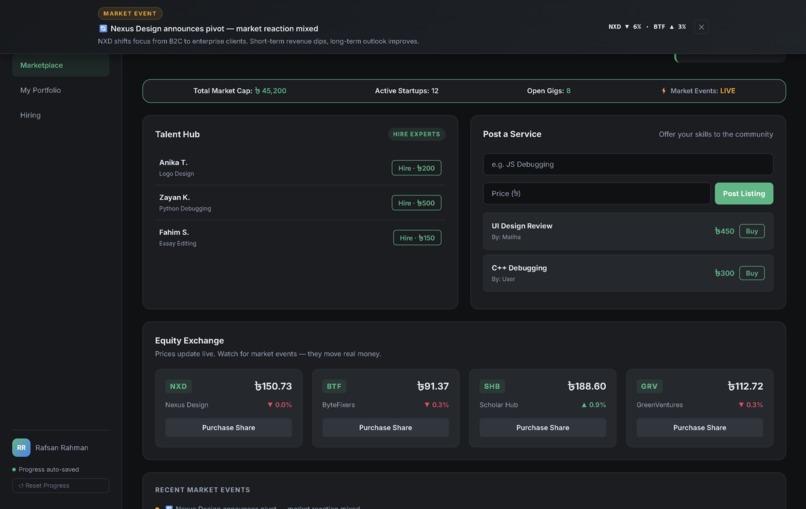Screen dimensions: 806x509
Task: Click the Equity Exchange heading
Action: (x=189, y=340)
